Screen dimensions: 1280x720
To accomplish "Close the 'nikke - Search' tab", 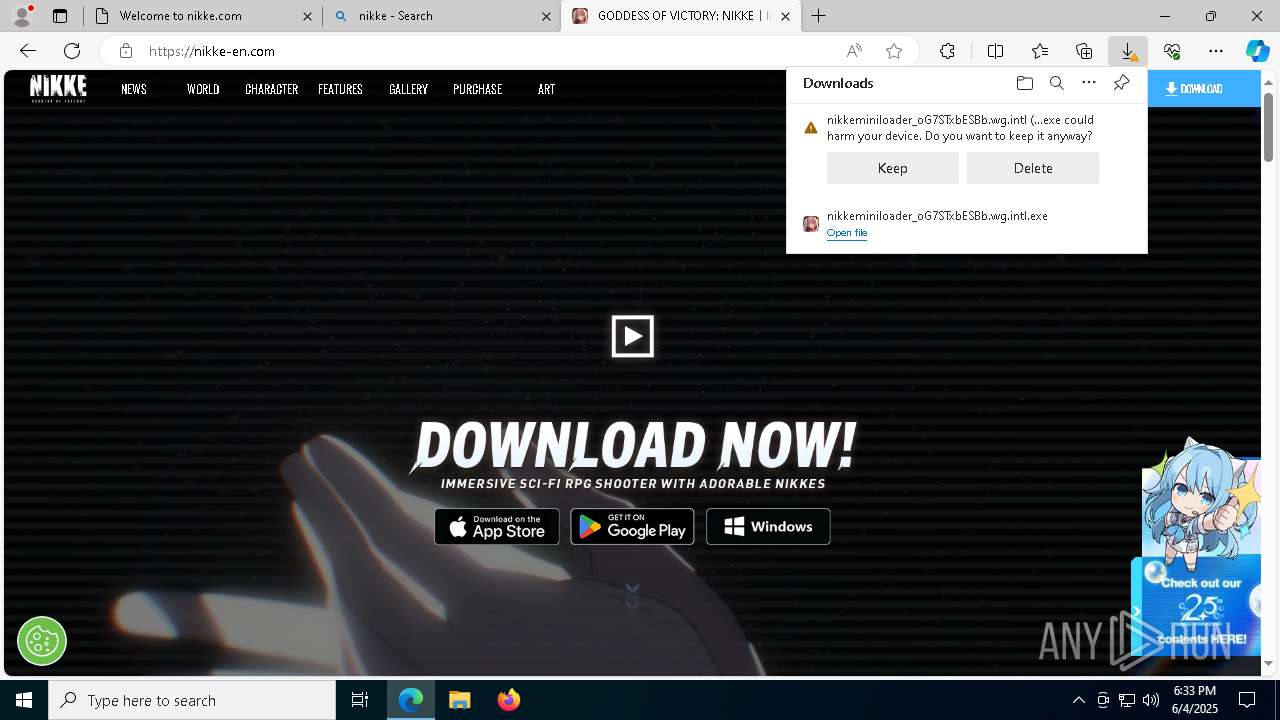I will [546, 16].
